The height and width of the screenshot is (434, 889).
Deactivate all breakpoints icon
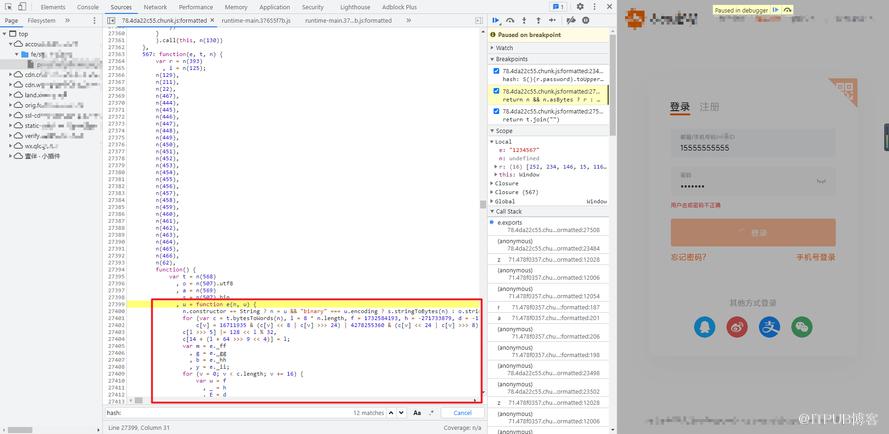[x=571, y=20]
